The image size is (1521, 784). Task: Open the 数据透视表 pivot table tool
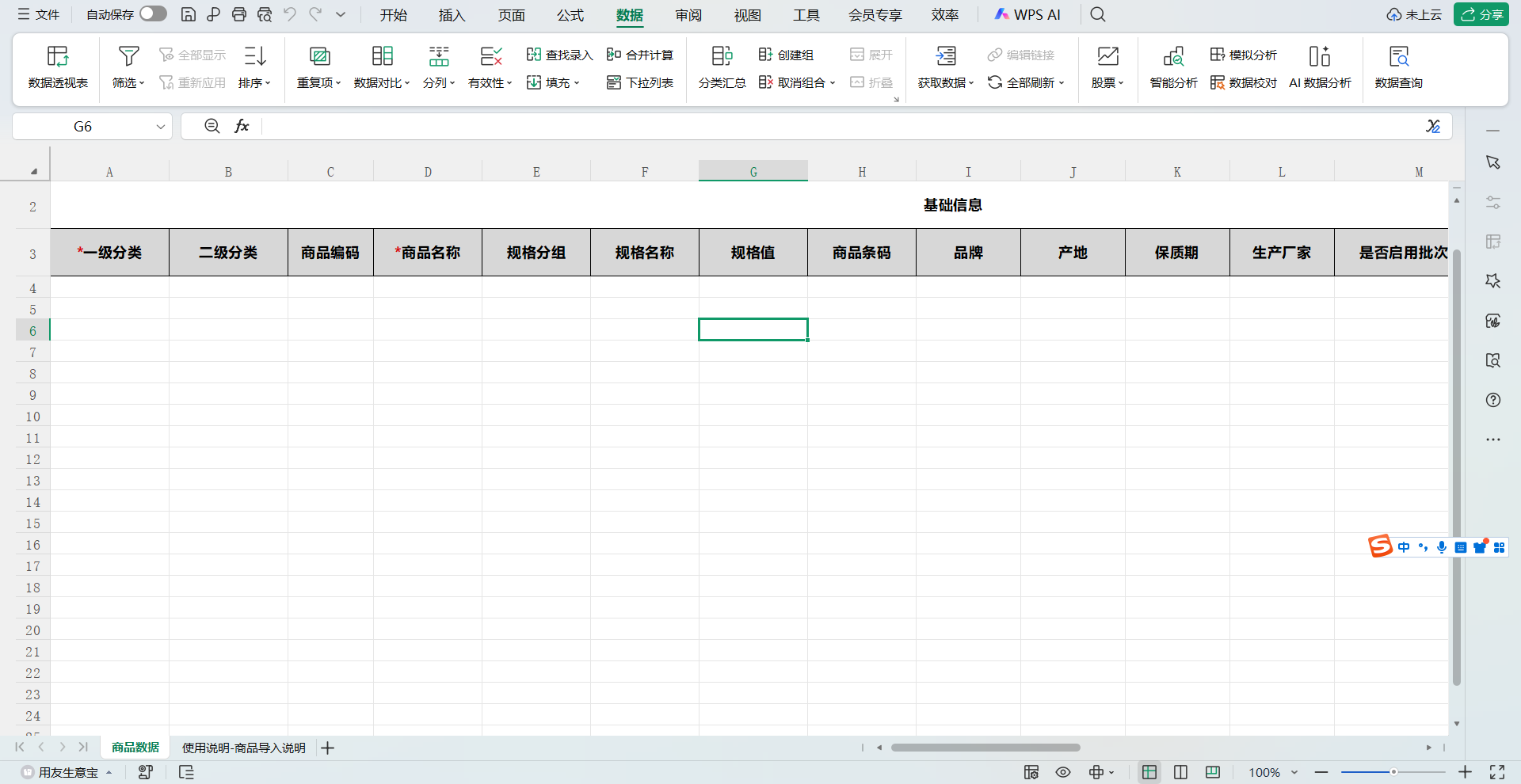point(58,67)
